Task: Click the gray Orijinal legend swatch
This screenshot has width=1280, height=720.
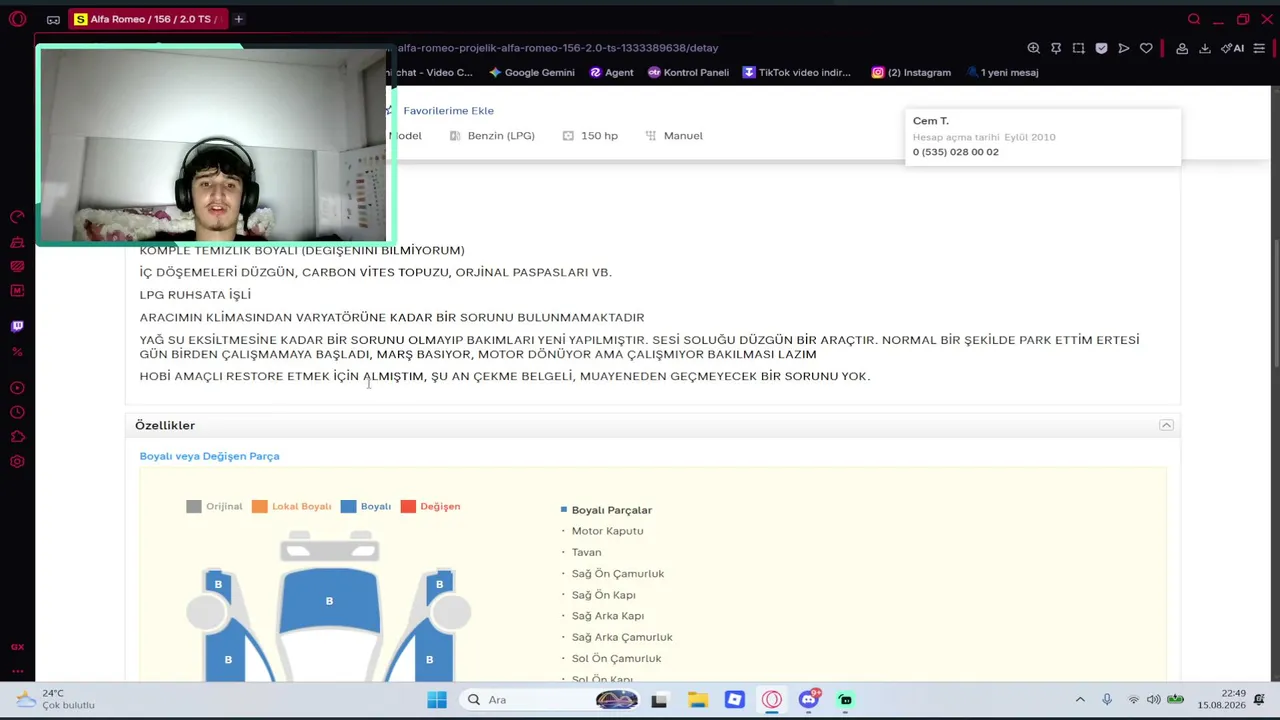Action: (x=194, y=506)
